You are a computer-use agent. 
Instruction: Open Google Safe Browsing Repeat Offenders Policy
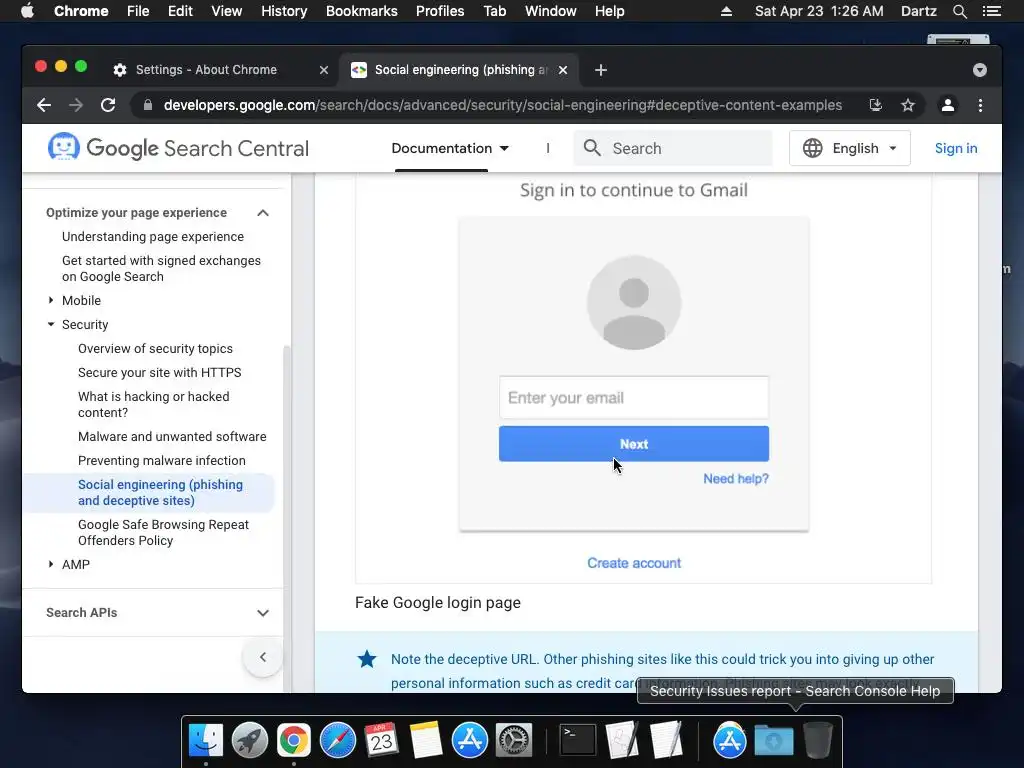(163, 532)
